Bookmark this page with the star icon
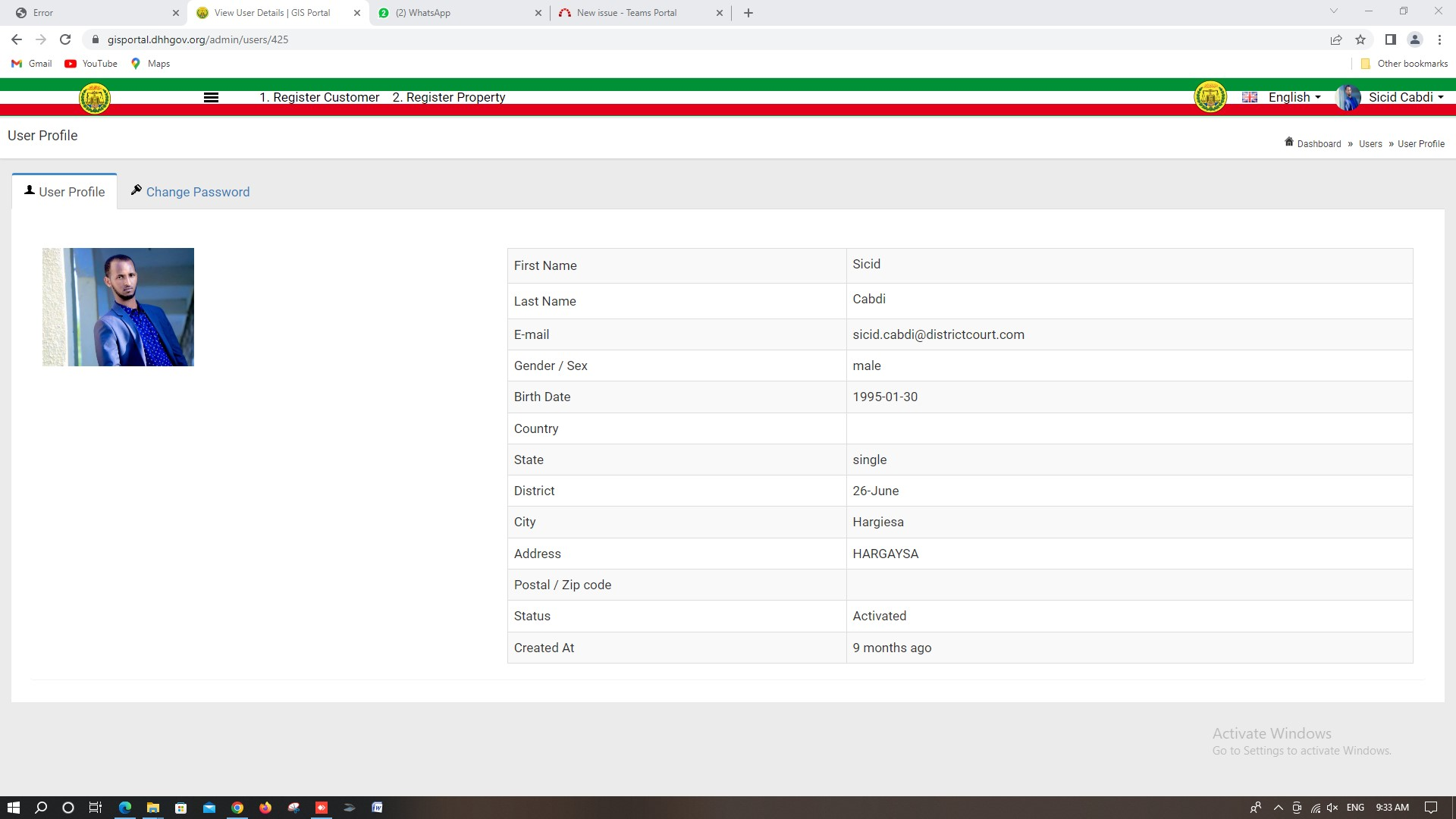The height and width of the screenshot is (819, 1456). 1360,39
